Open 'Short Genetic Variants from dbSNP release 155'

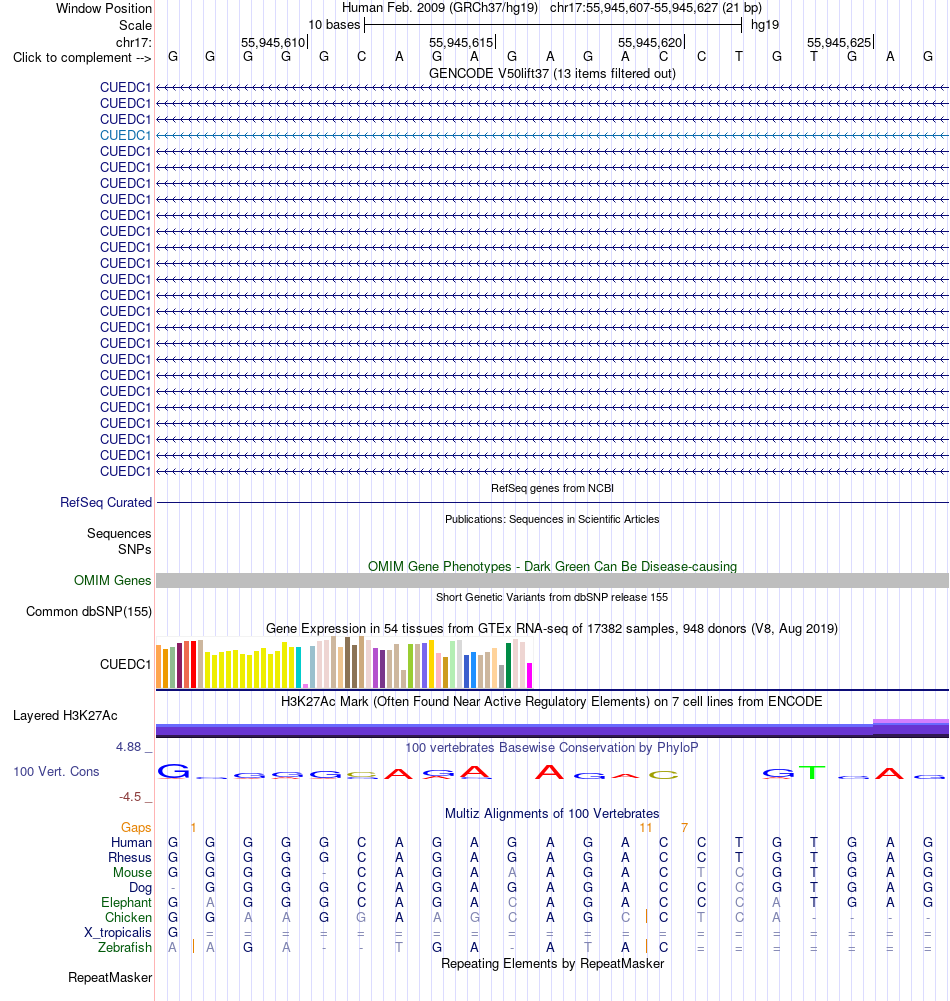(552, 597)
